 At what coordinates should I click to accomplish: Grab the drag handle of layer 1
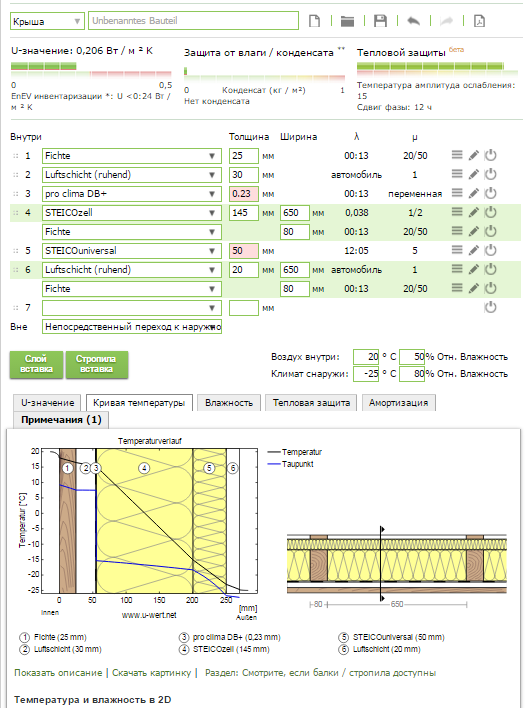[x=16, y=156]
